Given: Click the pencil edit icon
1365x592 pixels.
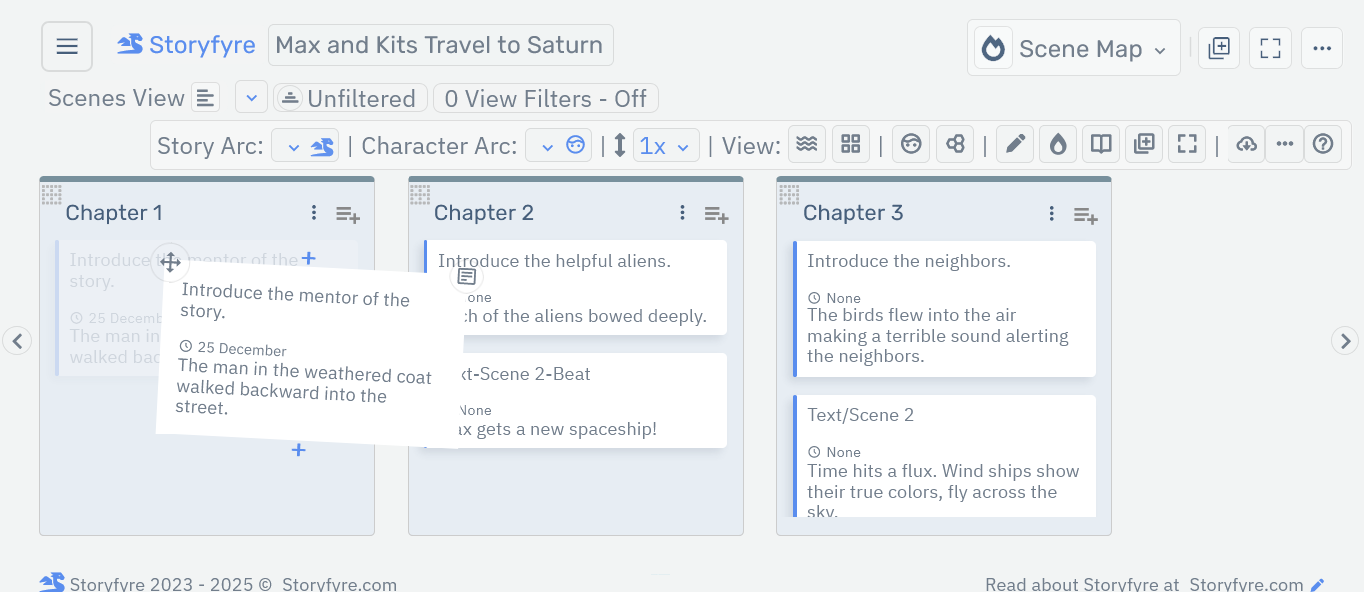Looking at the screenshot, I should click(1015, 145).
